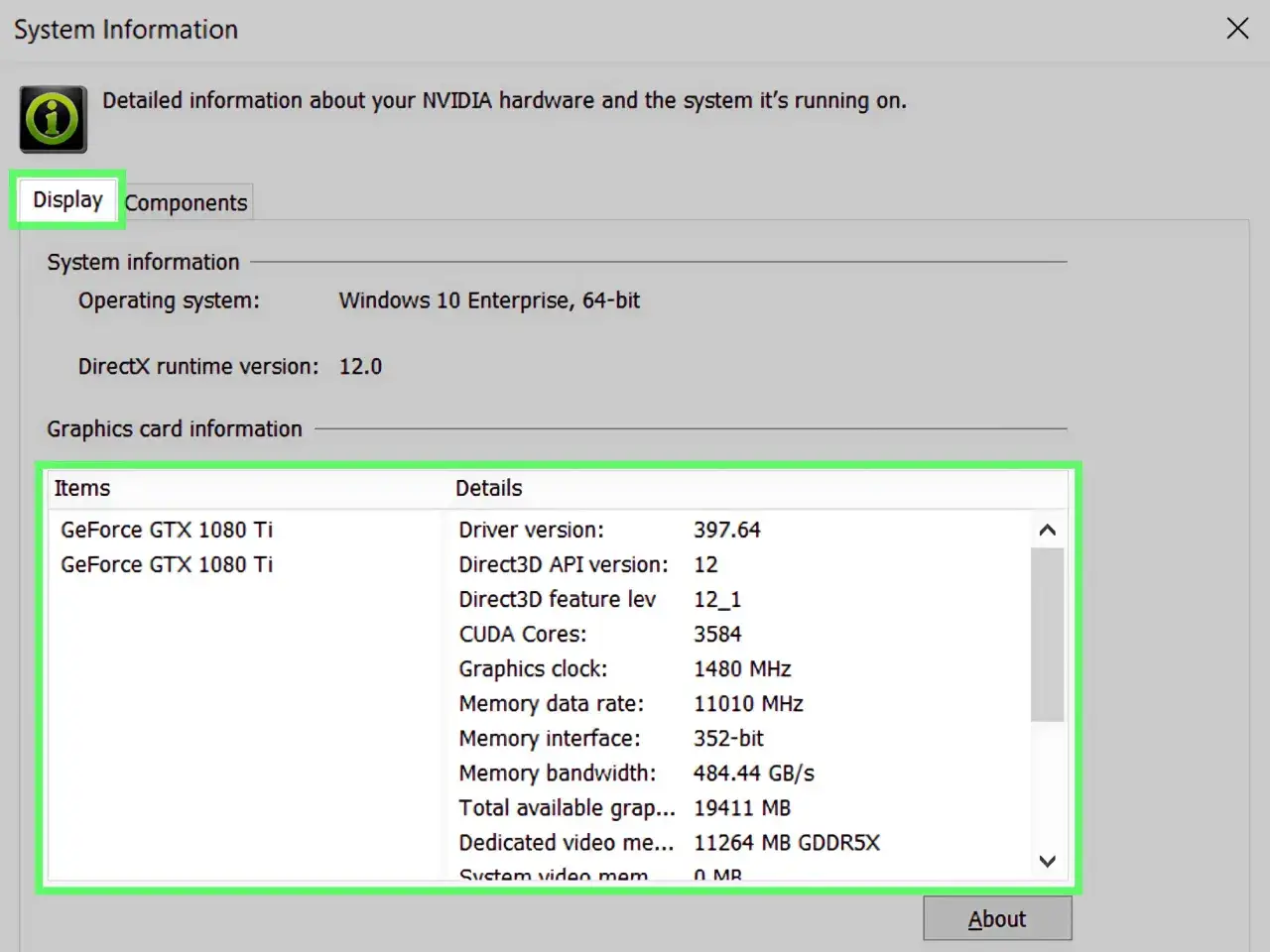Select the Graphics clock row

click(x=739, y=668)
